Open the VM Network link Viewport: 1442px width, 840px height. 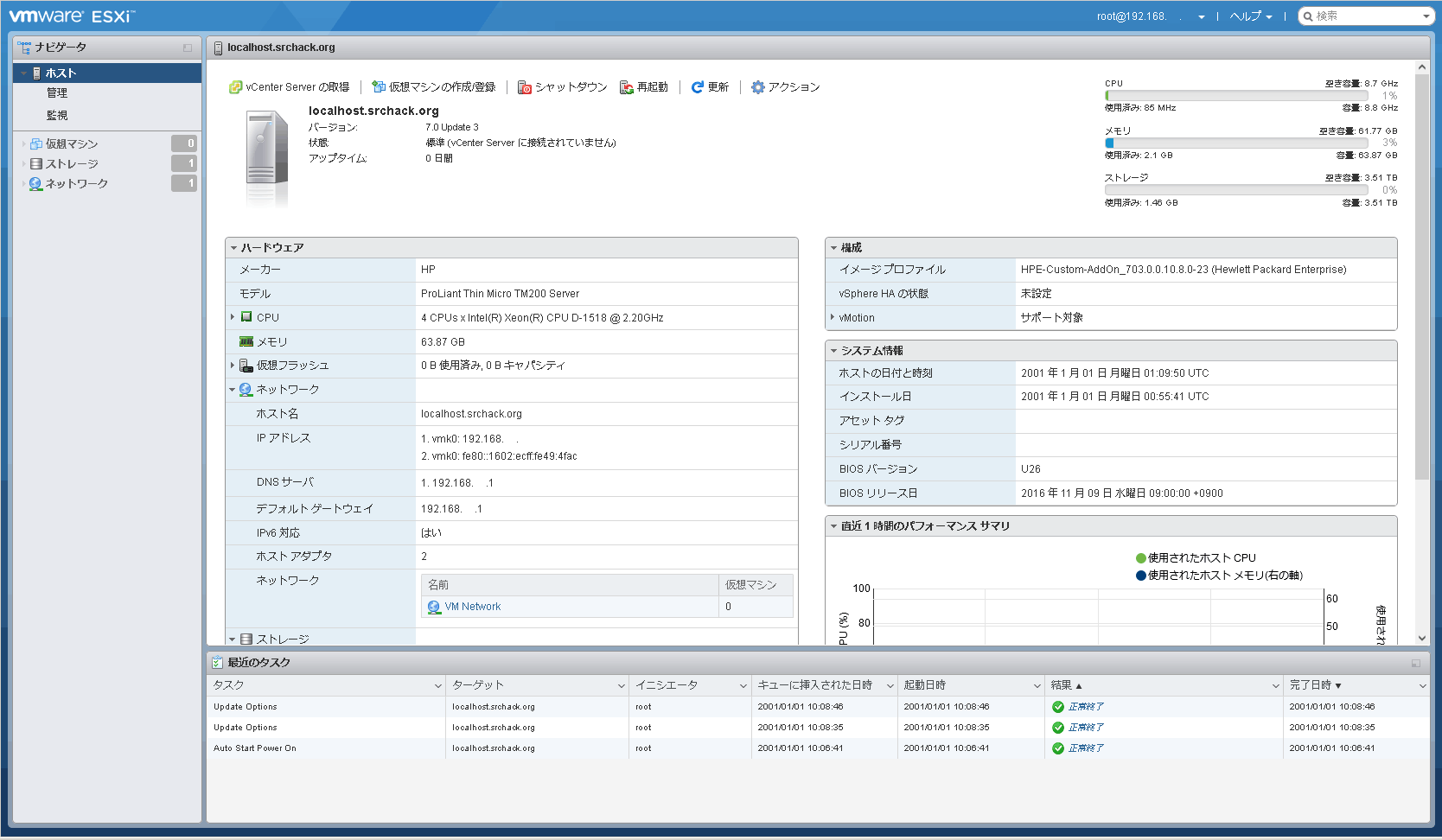473,608
